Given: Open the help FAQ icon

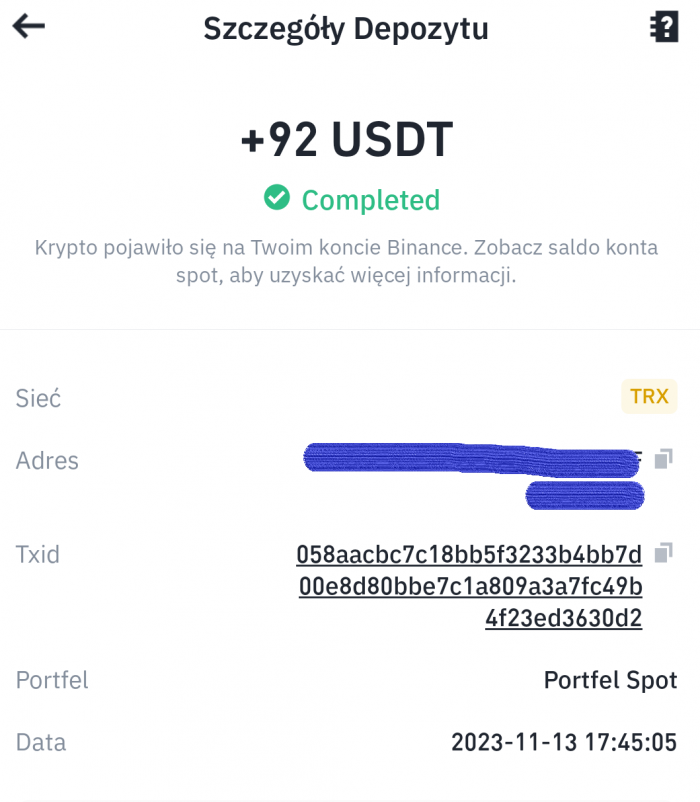Looking at the screenshot, I should pos(663,27).
